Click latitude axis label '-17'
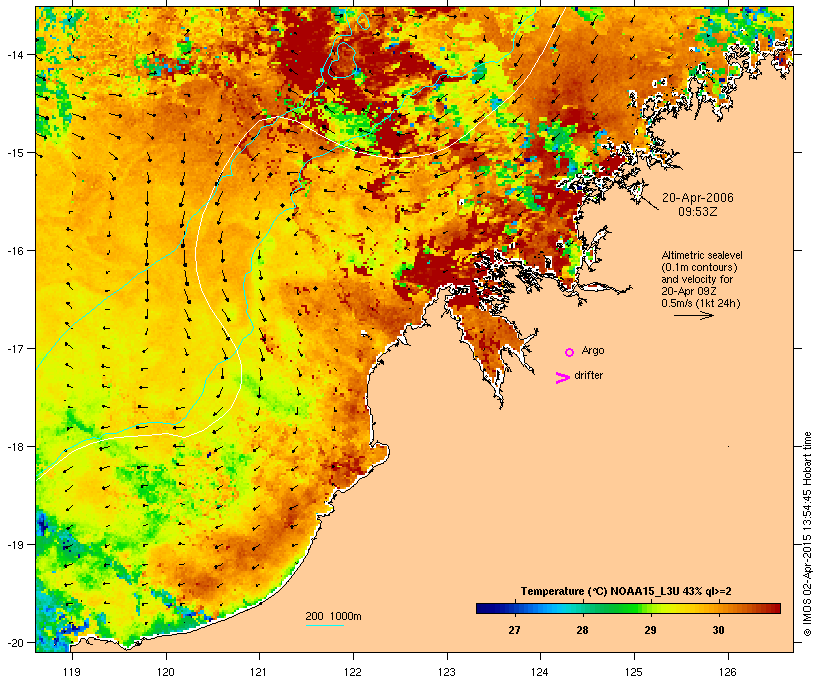The image size is (820, 680). coord(14,348)
